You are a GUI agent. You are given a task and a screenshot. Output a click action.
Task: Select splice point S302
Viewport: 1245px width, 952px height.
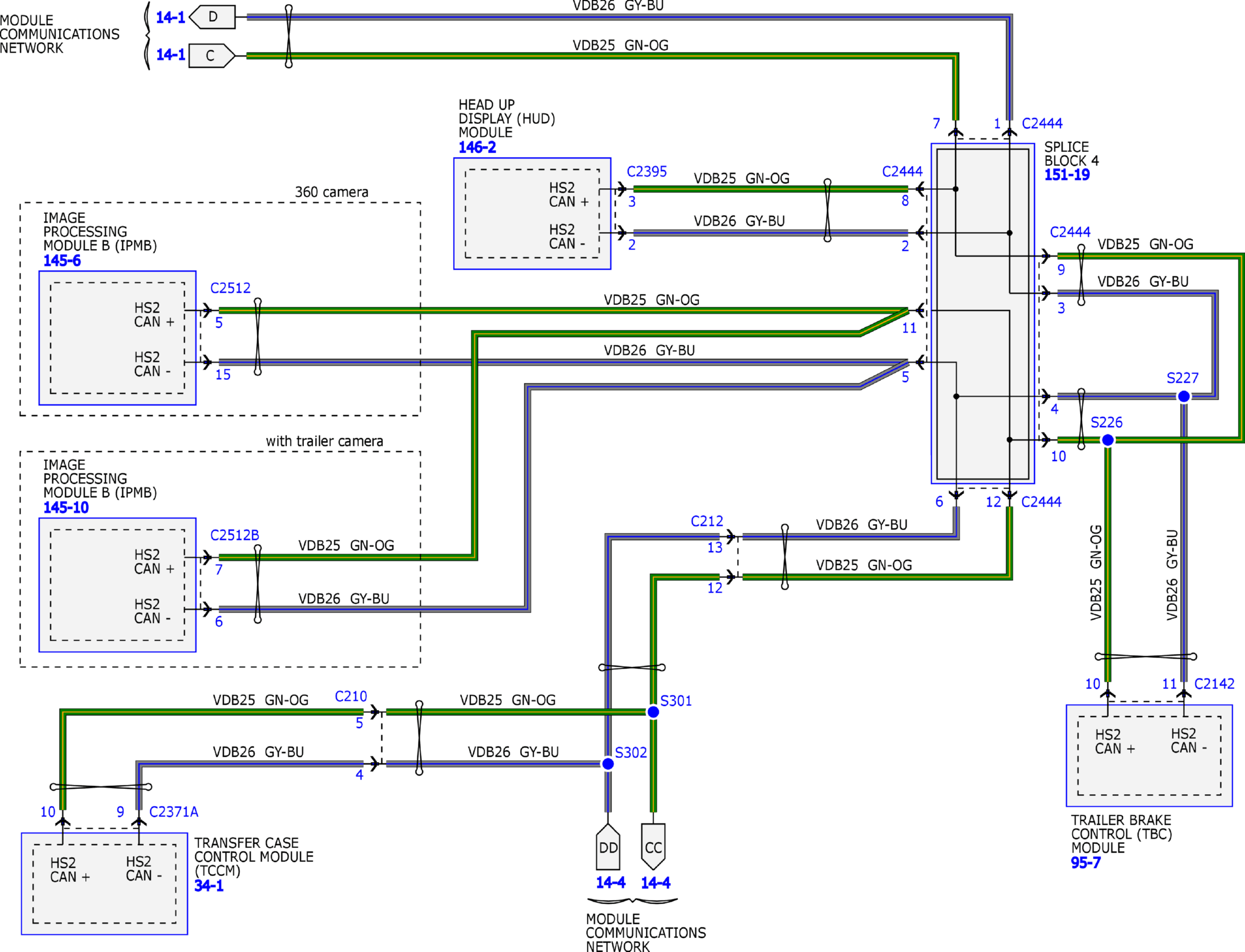608,764
